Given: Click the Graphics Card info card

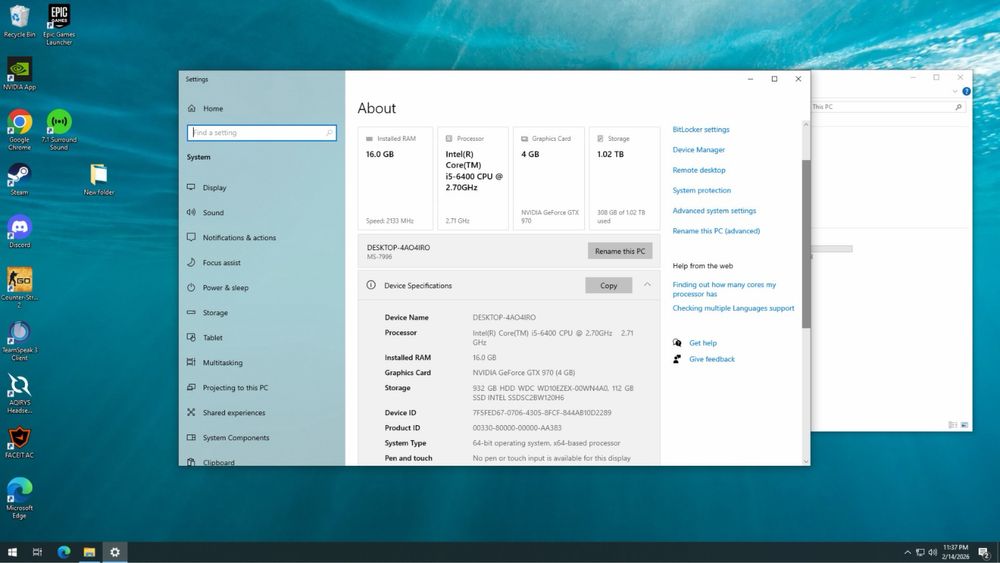Looking at the screenshot, I should point(549,178).
